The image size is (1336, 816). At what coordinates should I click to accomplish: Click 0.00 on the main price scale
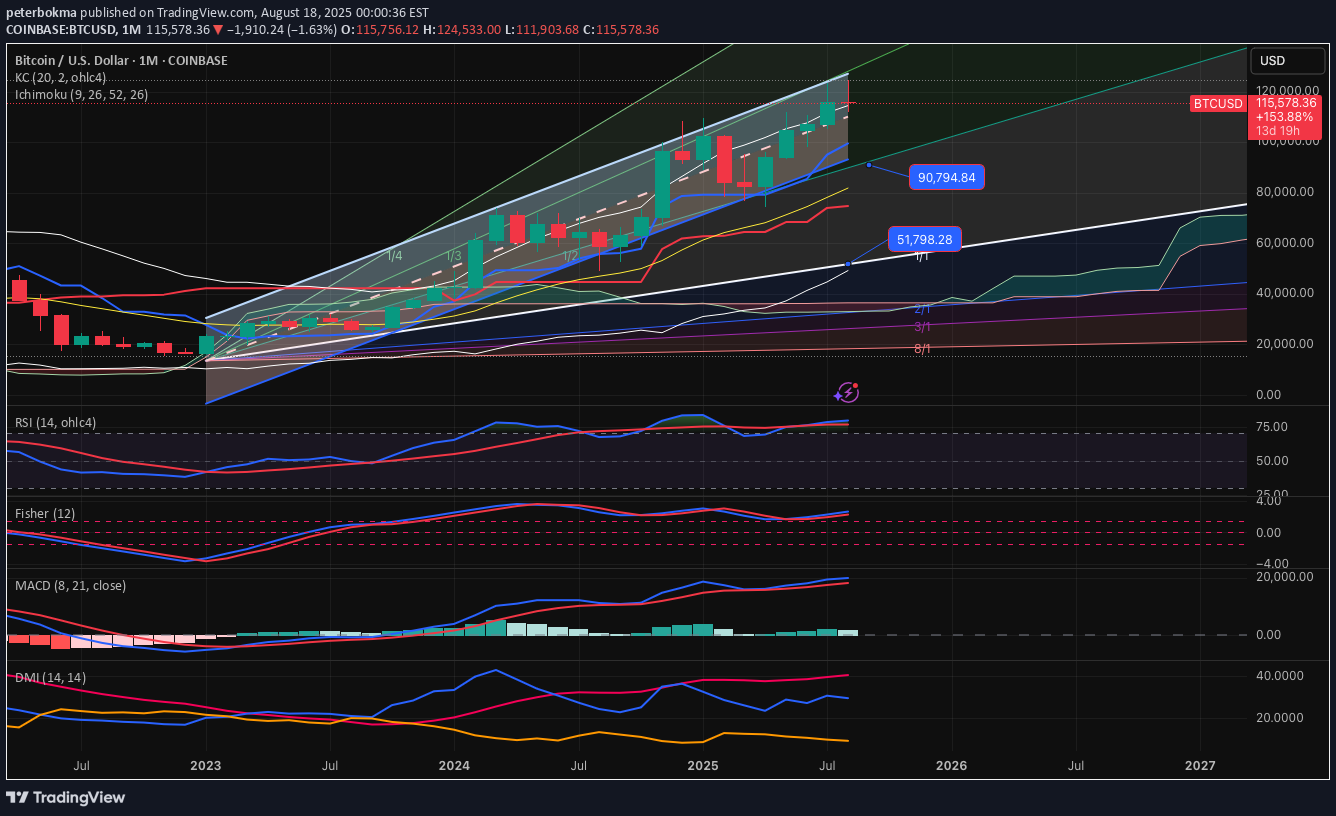click(x=1268, y=395)
